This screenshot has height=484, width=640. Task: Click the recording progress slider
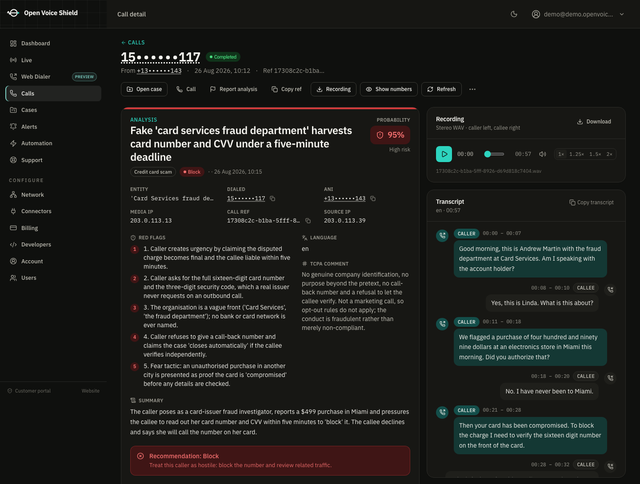pyautogui.click(x=494, y=154)
